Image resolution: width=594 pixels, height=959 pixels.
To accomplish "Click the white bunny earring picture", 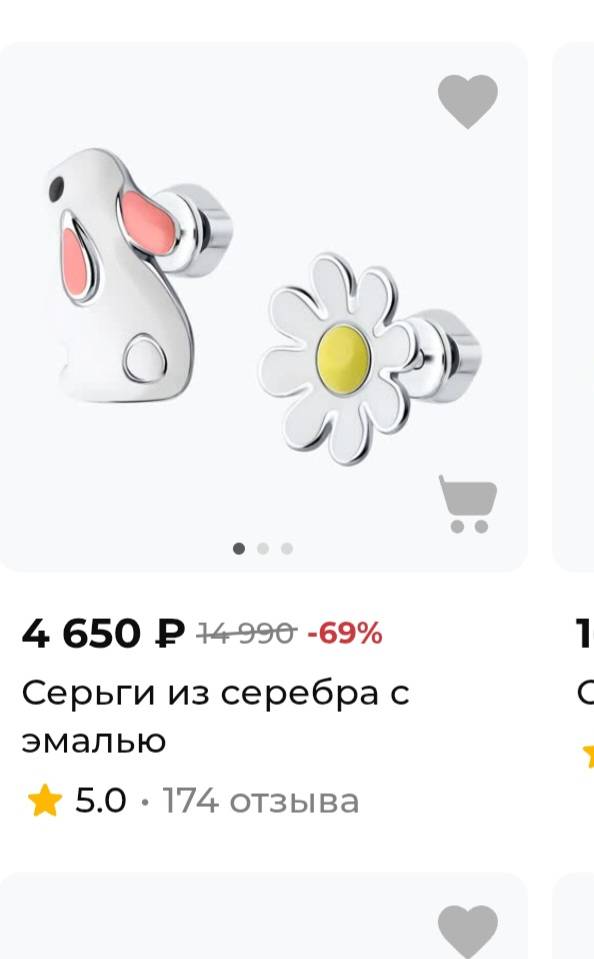I will 139,276.
